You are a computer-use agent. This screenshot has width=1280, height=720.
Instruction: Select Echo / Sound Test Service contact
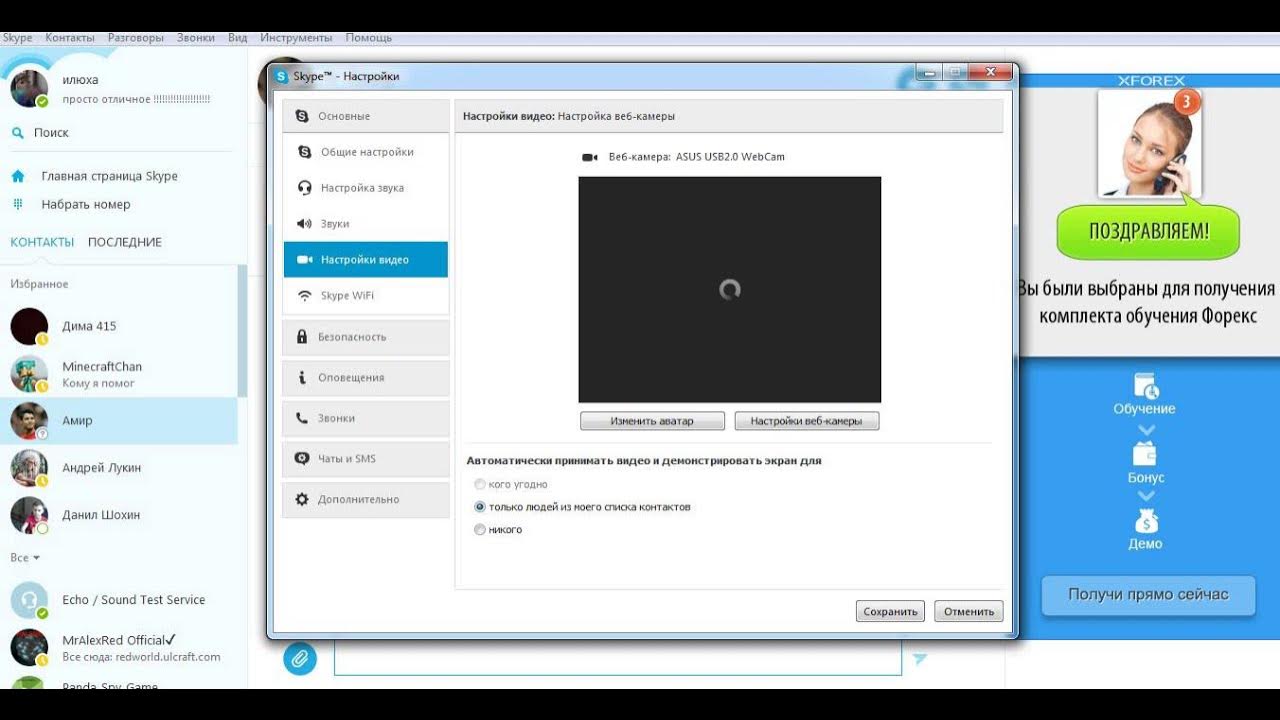(119, 600)
